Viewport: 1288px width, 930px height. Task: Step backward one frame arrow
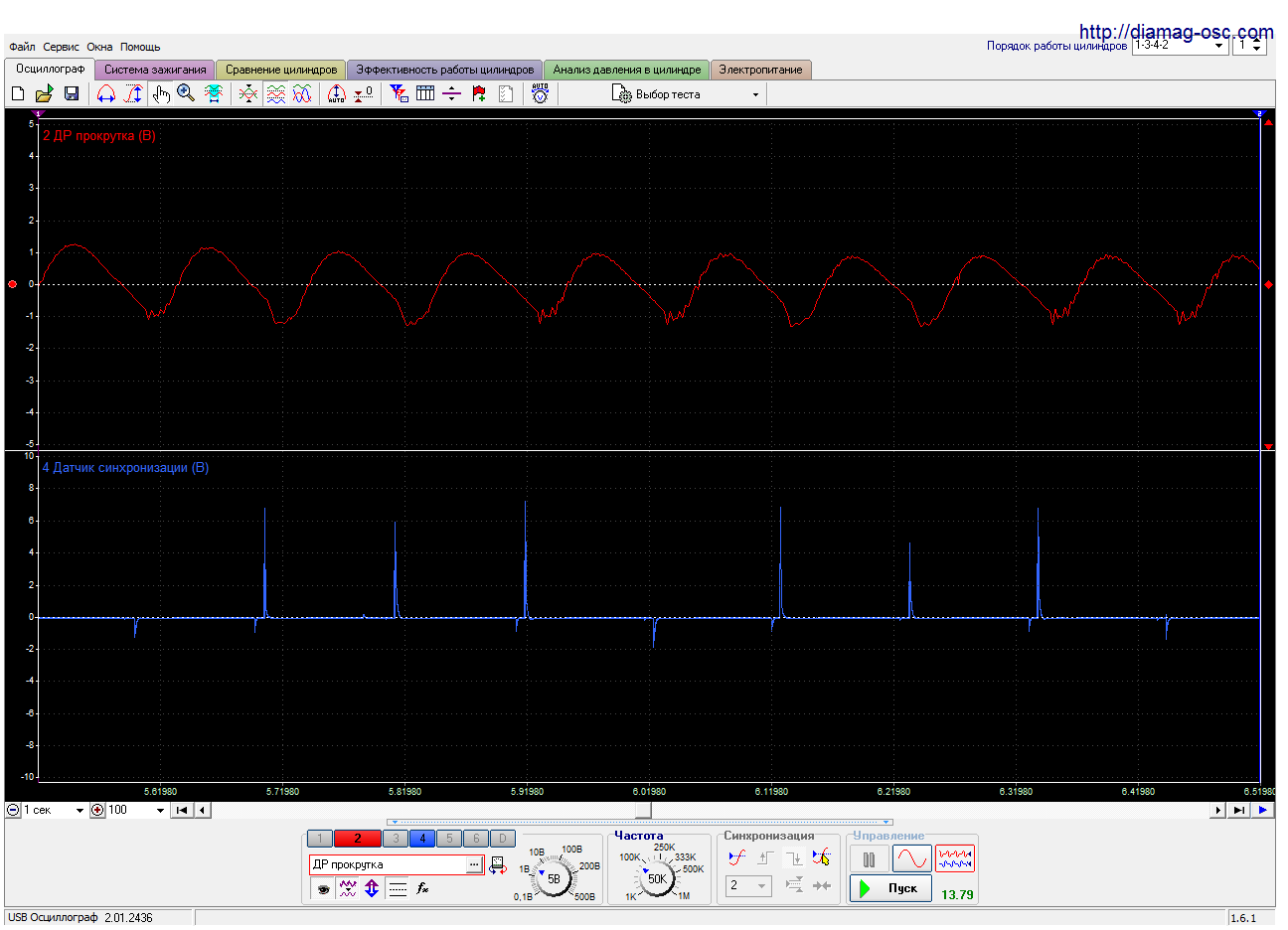203,810
